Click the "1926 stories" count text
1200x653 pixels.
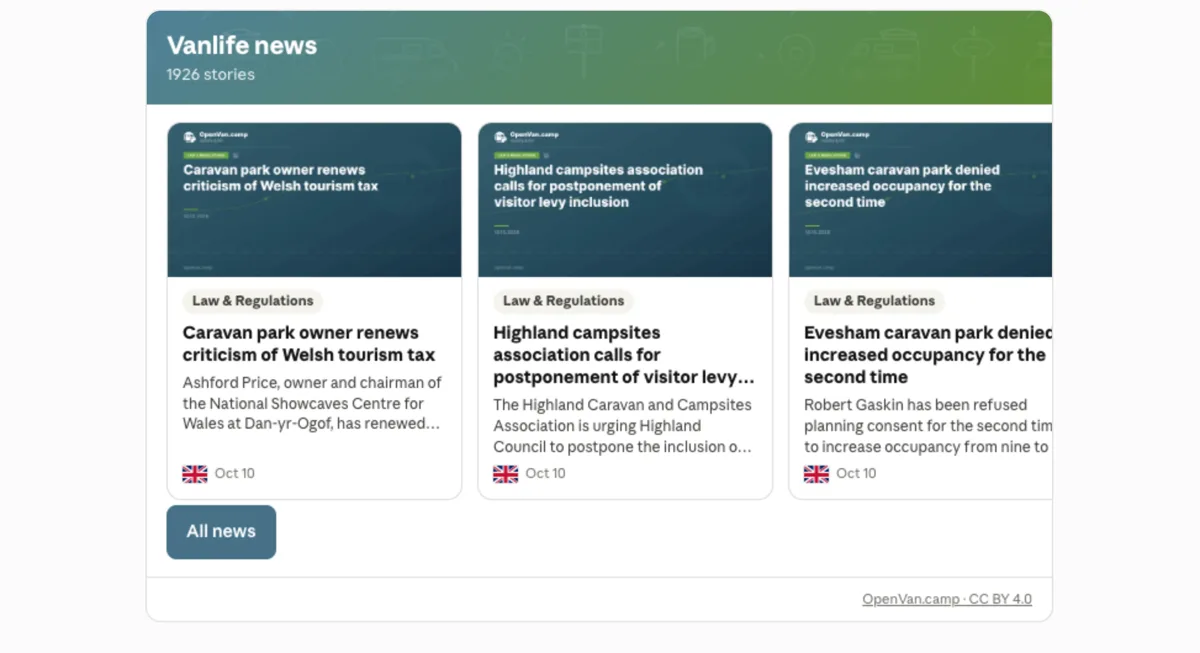click(211, 74)
